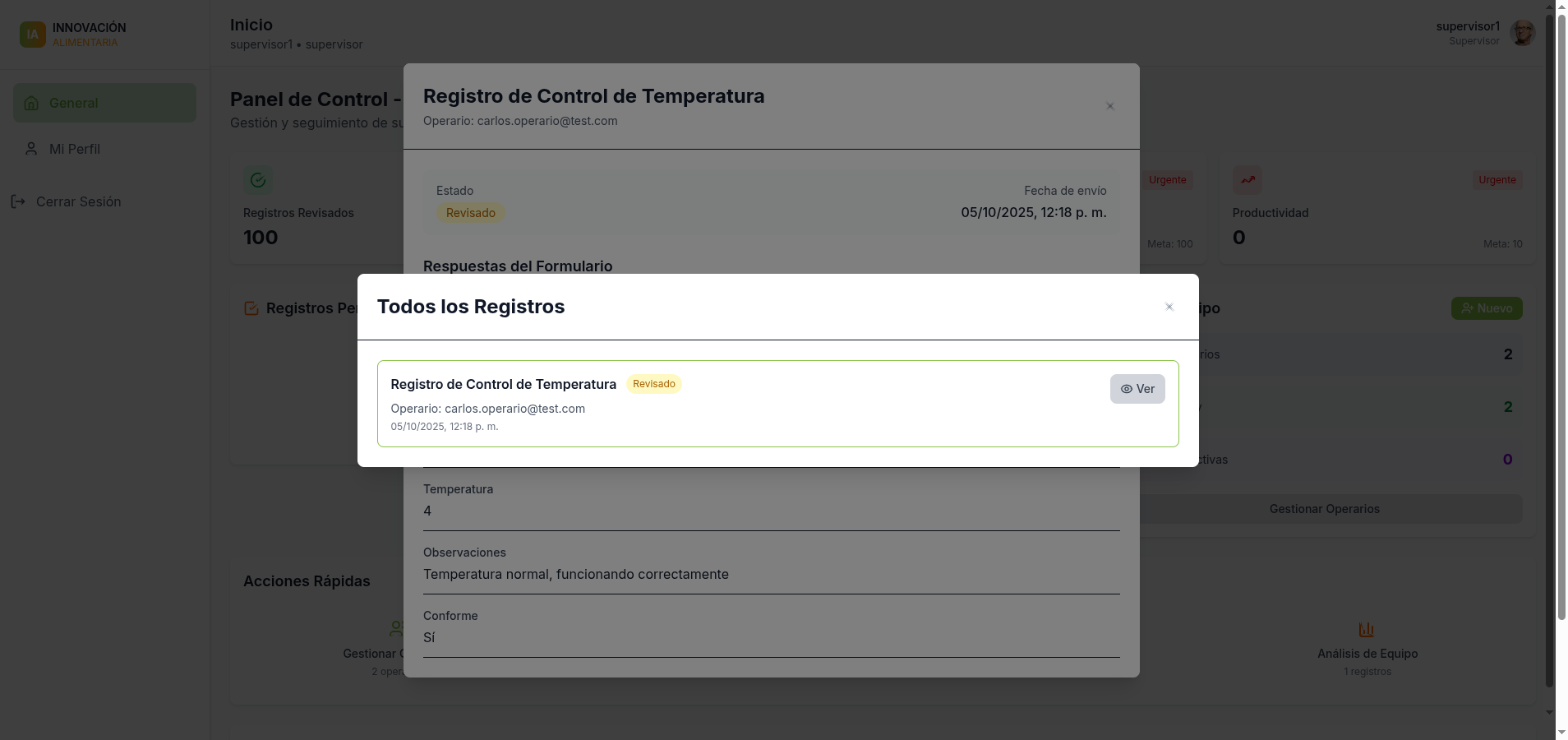The image size is (1568, 740).
Task: Click the bar chart icon for Análisis de Equipo
Action: click(x=1366, y=629)
